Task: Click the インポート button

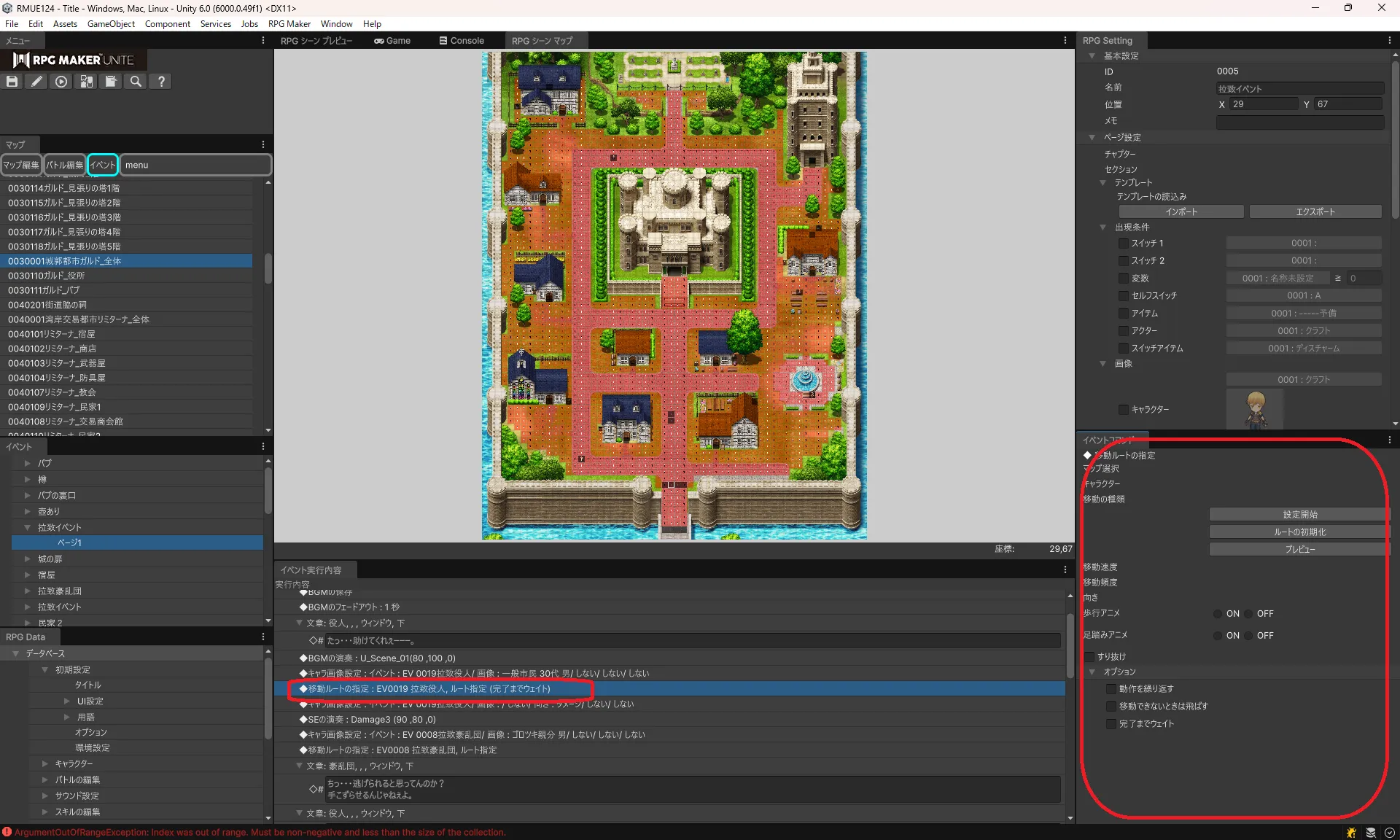Action: click(x=1181, y=212)
